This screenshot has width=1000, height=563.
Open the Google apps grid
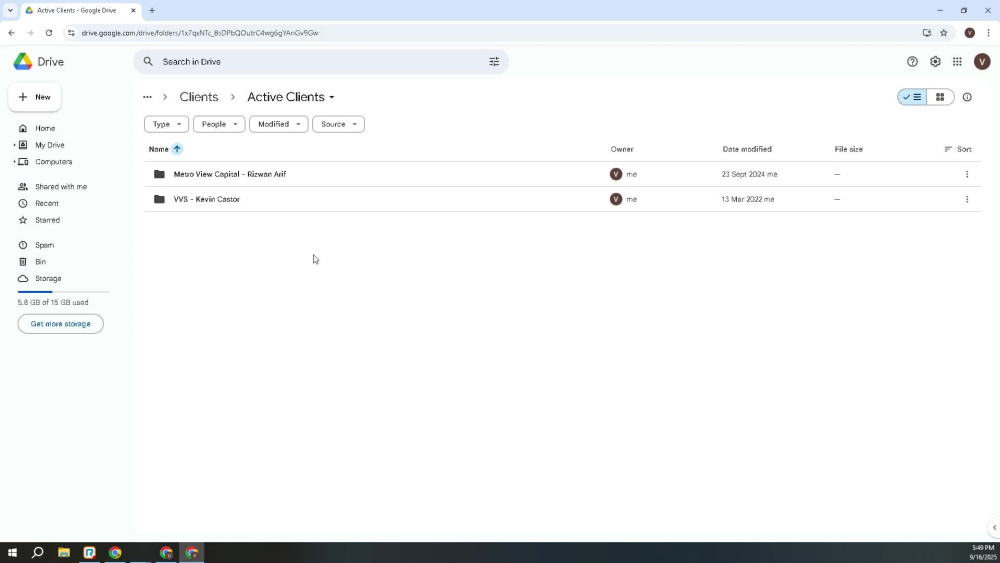957,62
